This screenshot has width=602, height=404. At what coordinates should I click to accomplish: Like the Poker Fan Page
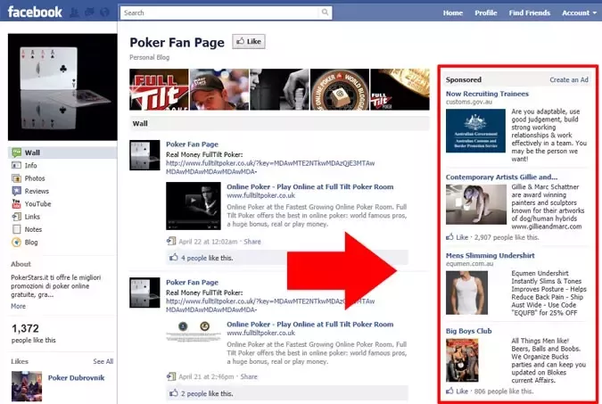click(247, 42)
